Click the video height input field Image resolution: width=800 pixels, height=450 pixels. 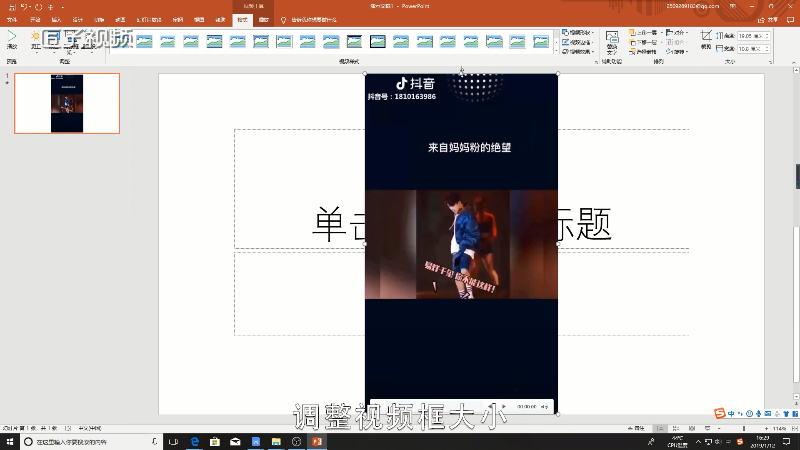[x=752, y=35]
